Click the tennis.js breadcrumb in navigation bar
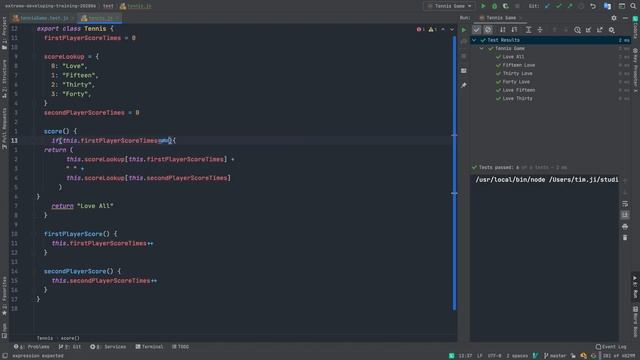The width and height of the screenshot is (640, 360). [136, 6]
